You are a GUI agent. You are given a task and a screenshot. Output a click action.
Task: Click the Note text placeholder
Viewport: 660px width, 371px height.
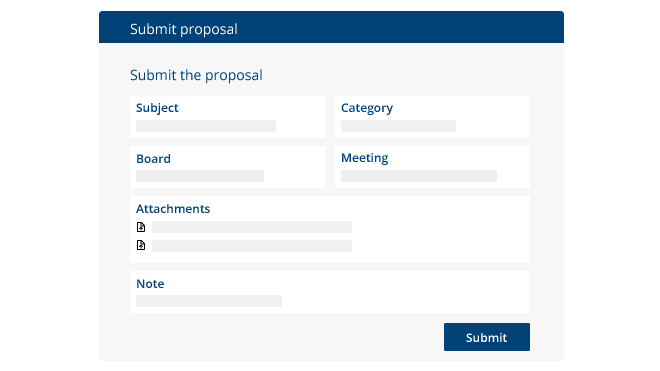[x=209, y=301]
